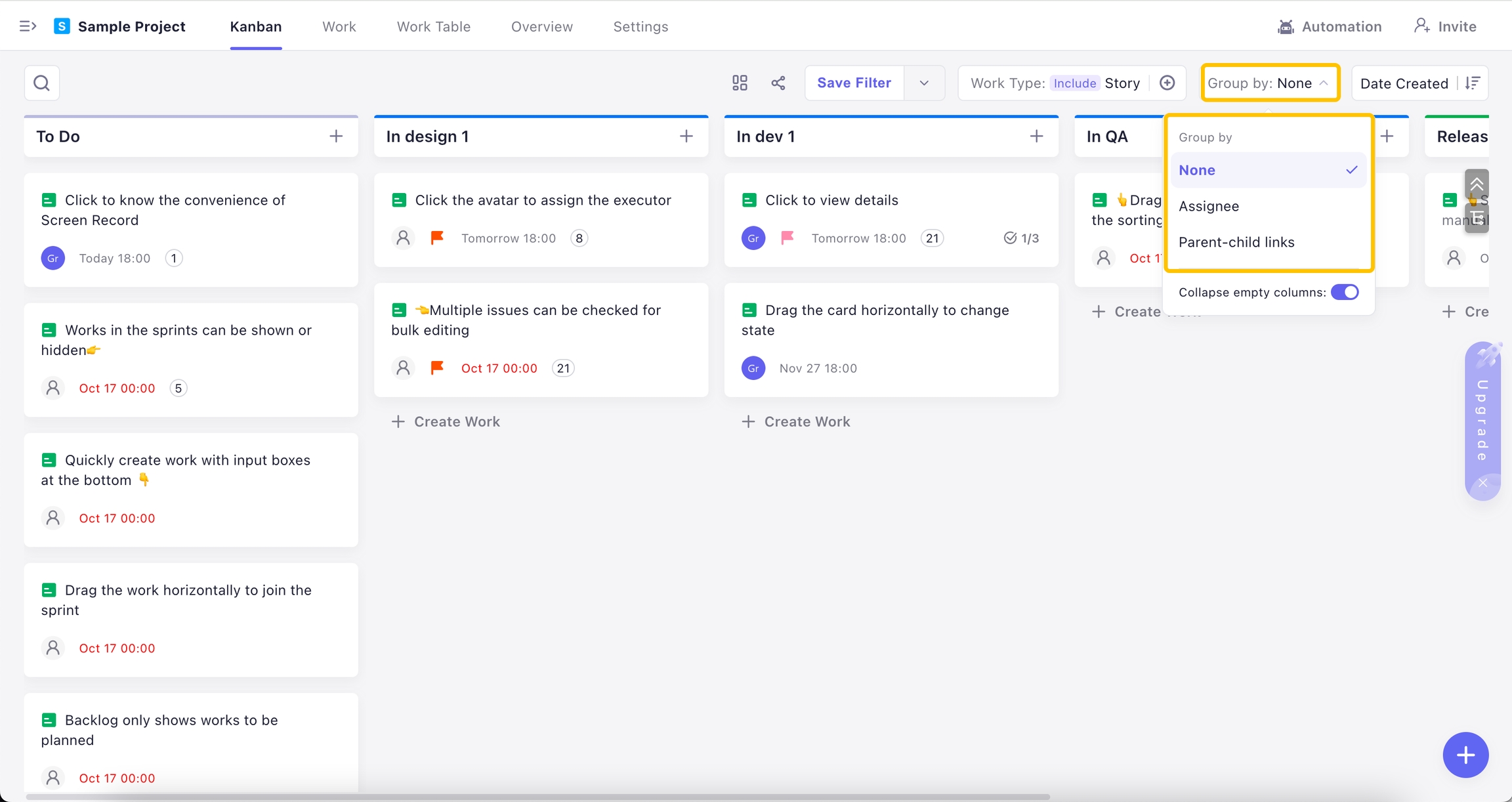Viewport: 1512px width, 802px height.
Task: Add a new filter condition icon
Action: click(1167, 83)
